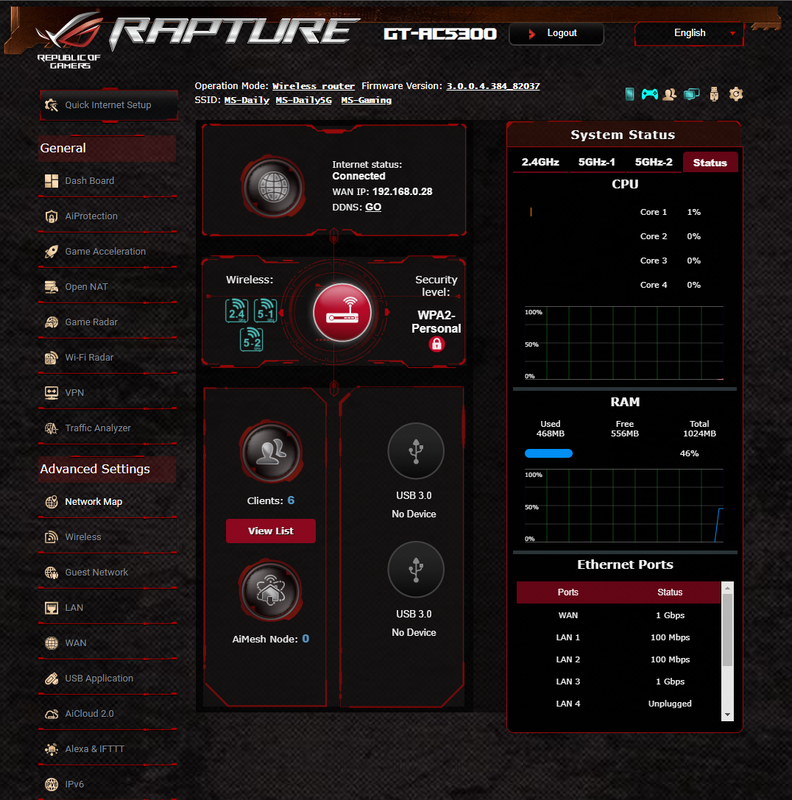Click the USB status icon in header
The image size is (792, 800).
click(714, 94)
